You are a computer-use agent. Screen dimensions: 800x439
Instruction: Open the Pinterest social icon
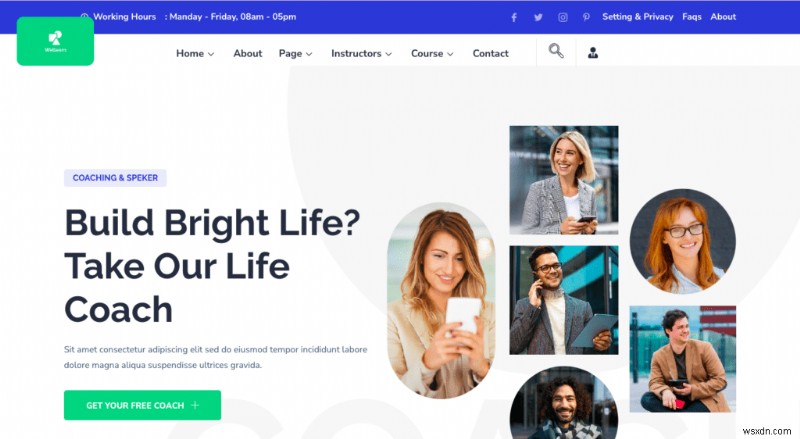tap(586, 17)
